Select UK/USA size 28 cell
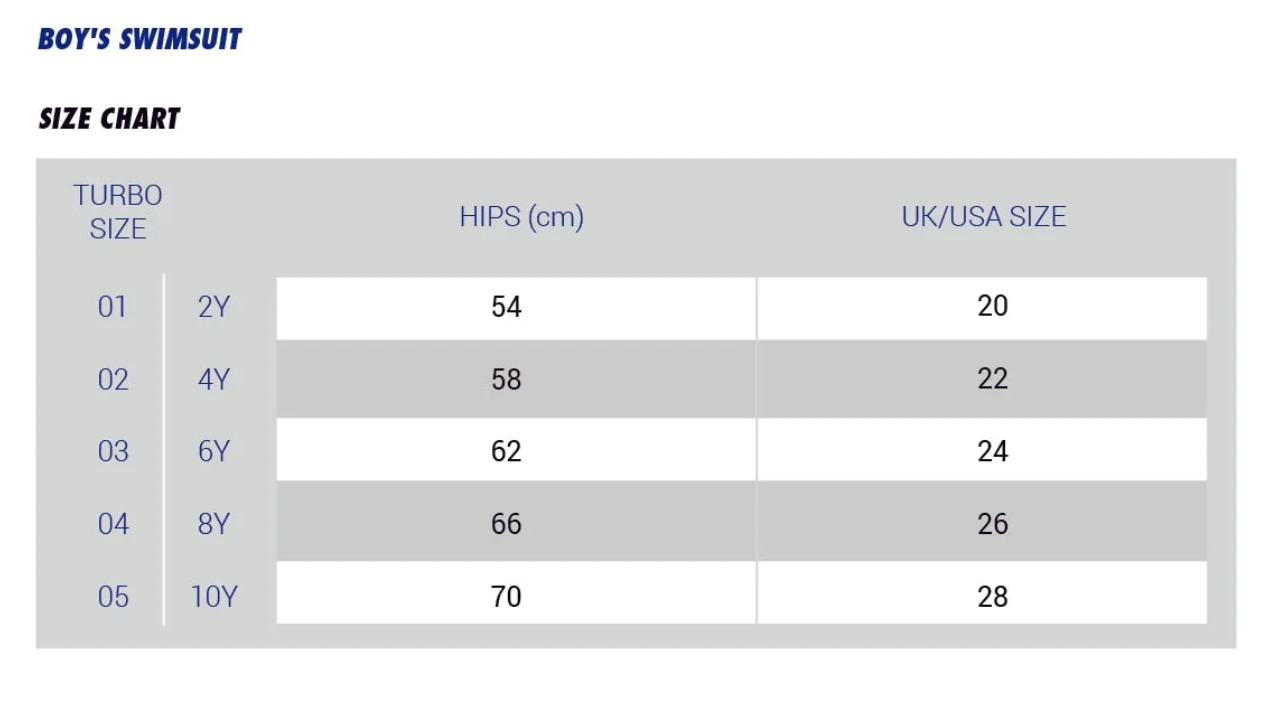This screenshot has width=1280, height=706. tap(992, 597)
